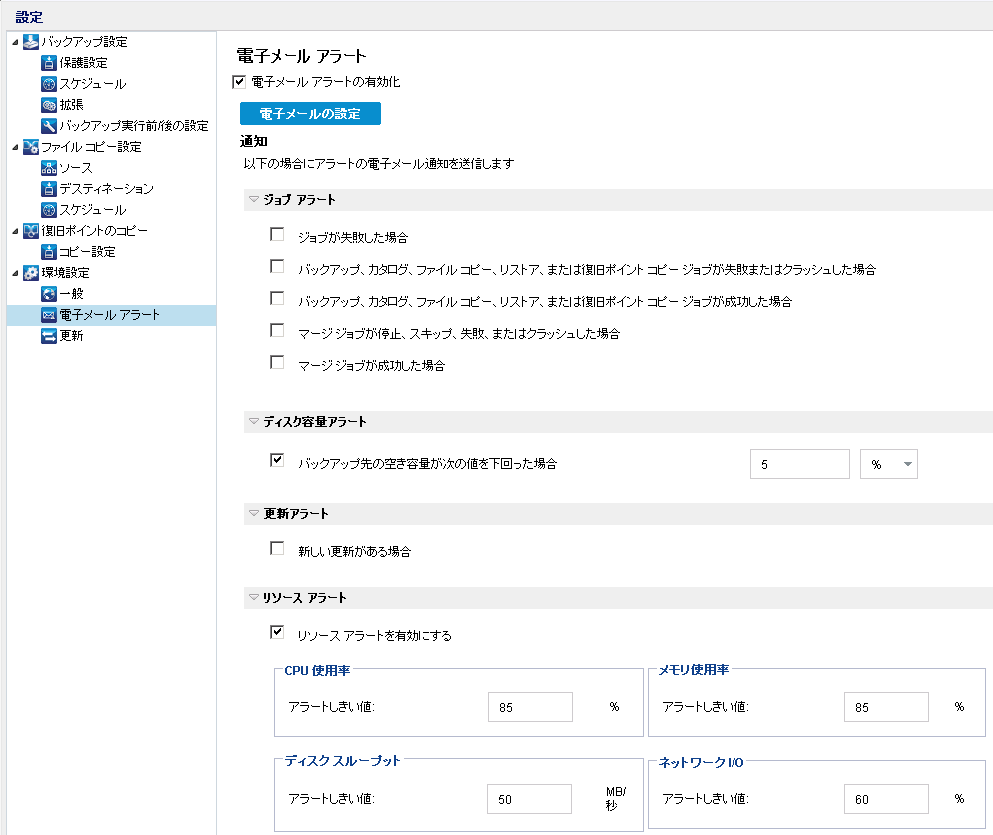Click the ソース icon under ファイル コピー設定
This screenshot has height=835, width=993.
pyautogui.click(x=49, y=168)
